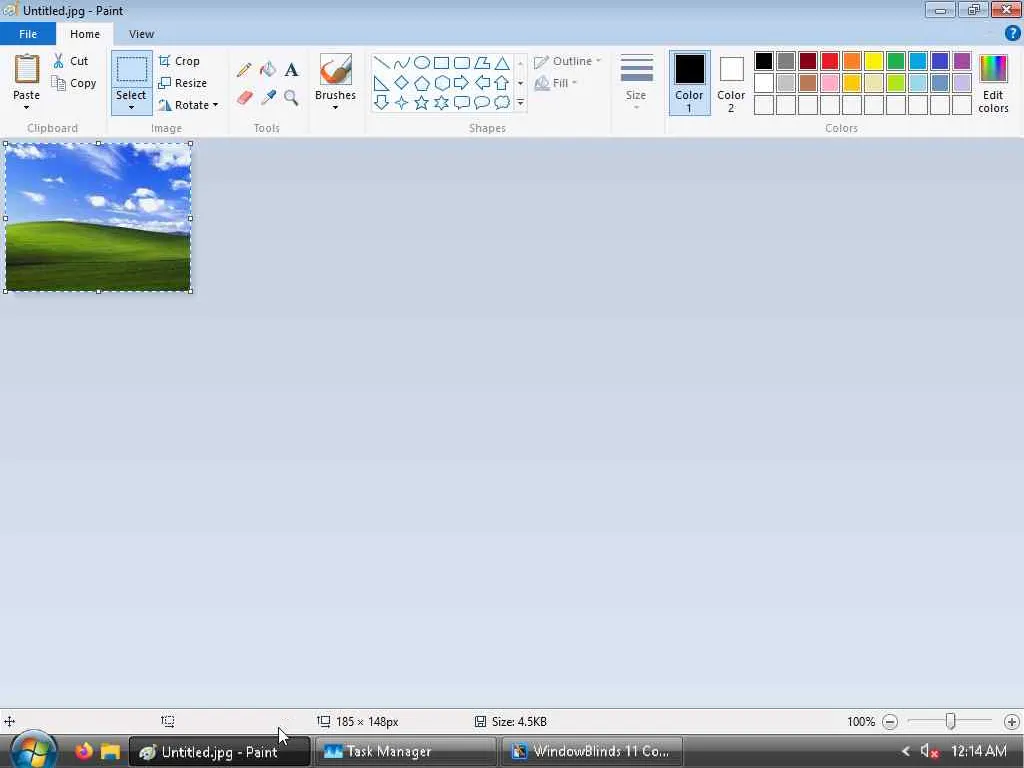Screen dimensions: 1024x768
Task: Select the Up arrow shape
Action: click(502, 83)
